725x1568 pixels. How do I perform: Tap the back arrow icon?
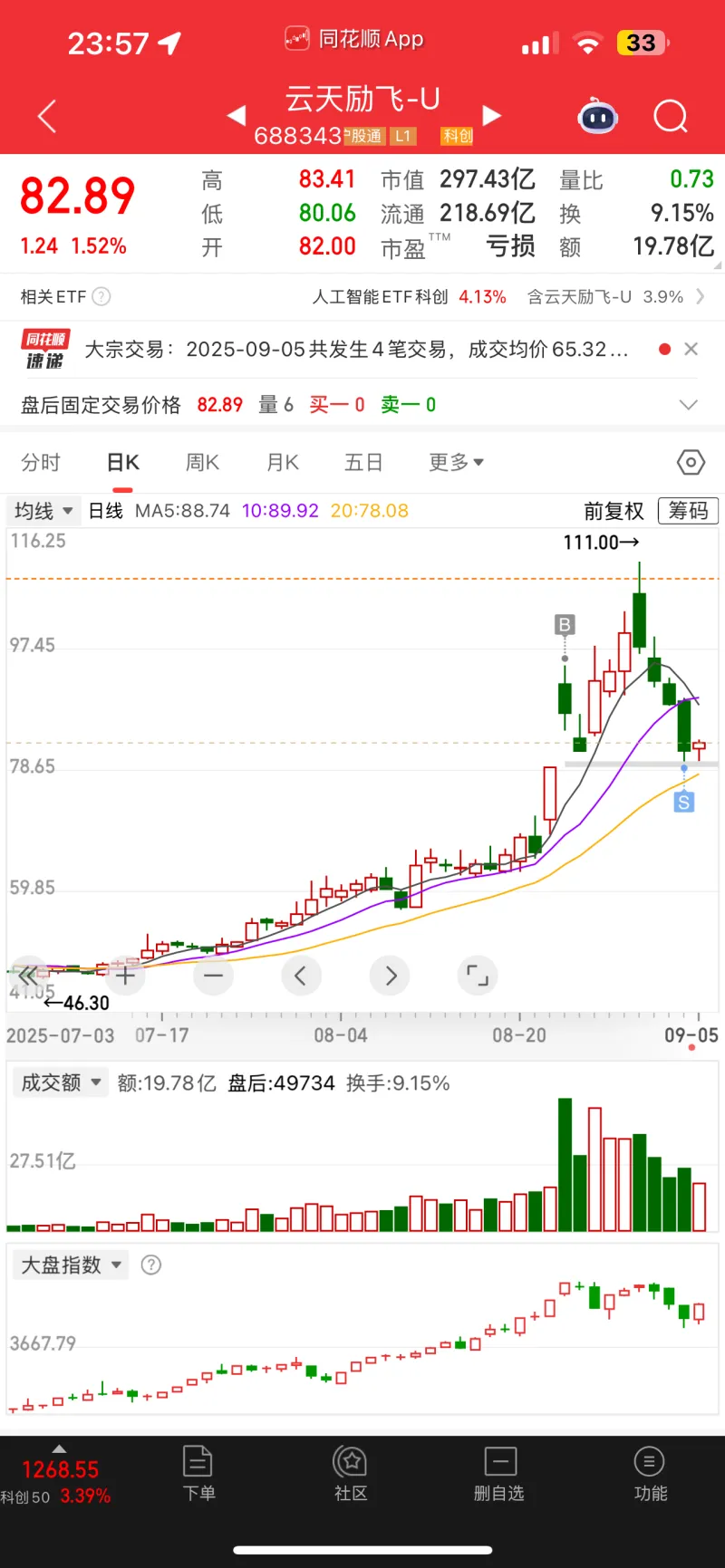47,117
